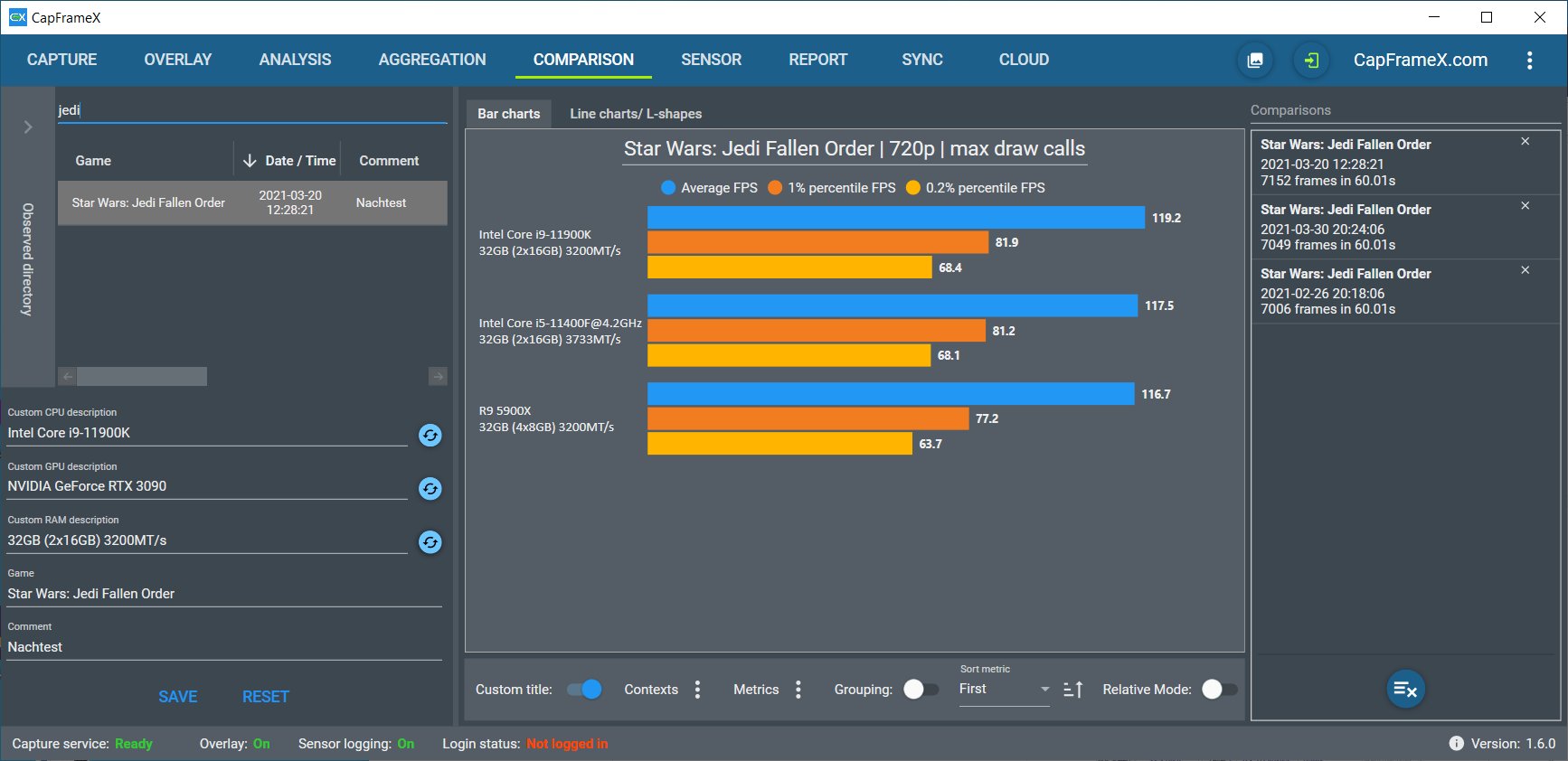Image resolution: width=1568 pixels, height=761 pixels.
Task: Open the Metrics options menu
Action: coord(798,690)
